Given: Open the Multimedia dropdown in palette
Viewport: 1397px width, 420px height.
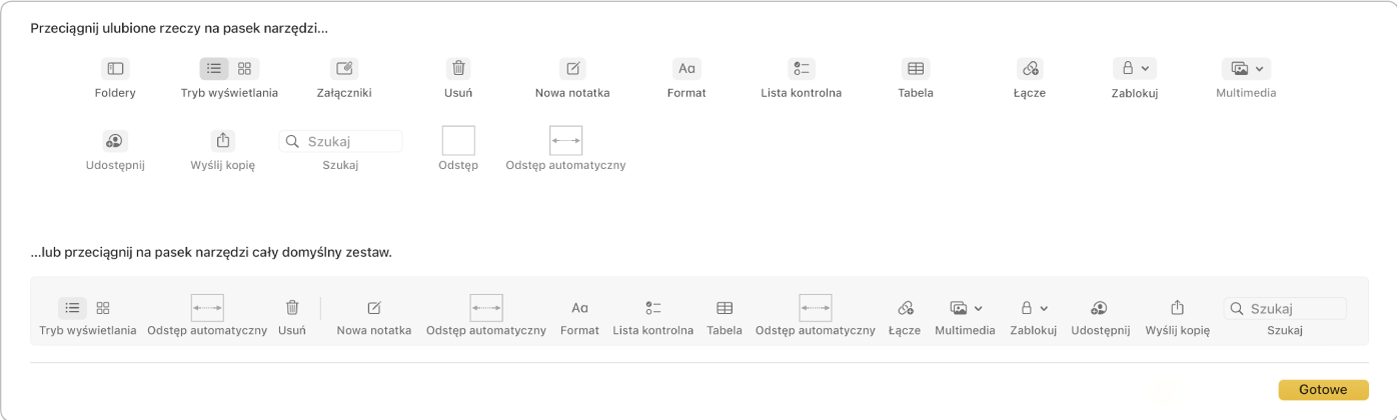Looking at the screenshot, I should 1247,69.
